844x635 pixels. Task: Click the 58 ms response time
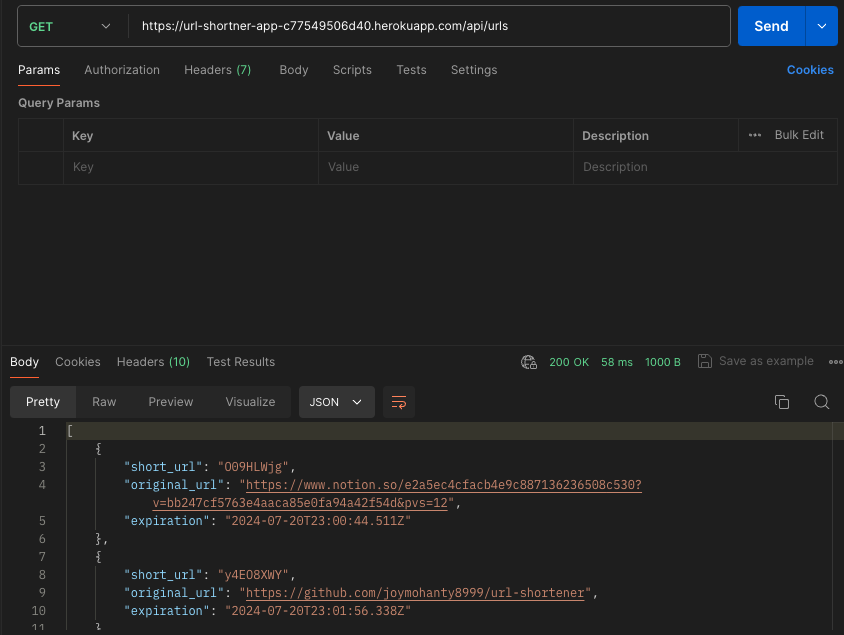click(617, 362)
